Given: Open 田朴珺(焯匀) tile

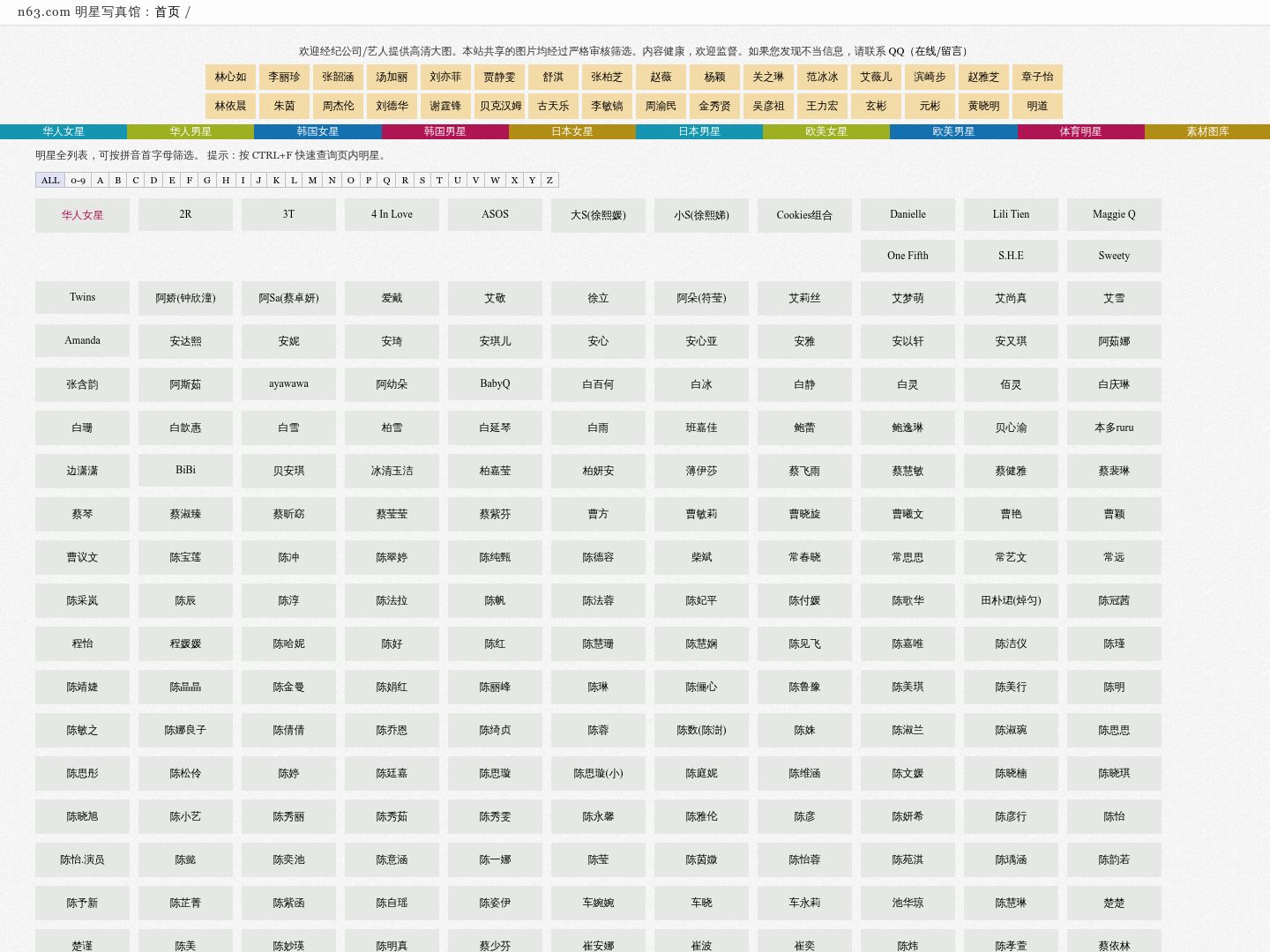Looking at the screenshot, I should [x=1011, y=600].
